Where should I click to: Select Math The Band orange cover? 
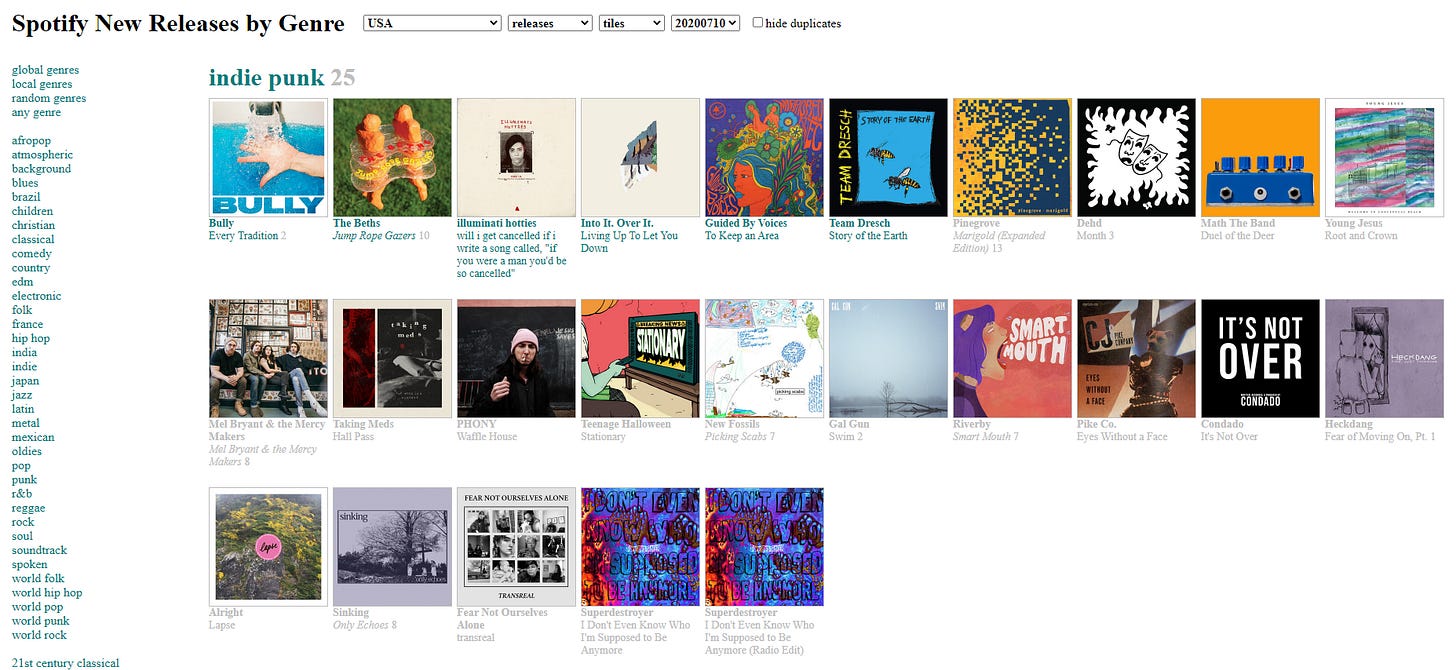click(1260, 157)
